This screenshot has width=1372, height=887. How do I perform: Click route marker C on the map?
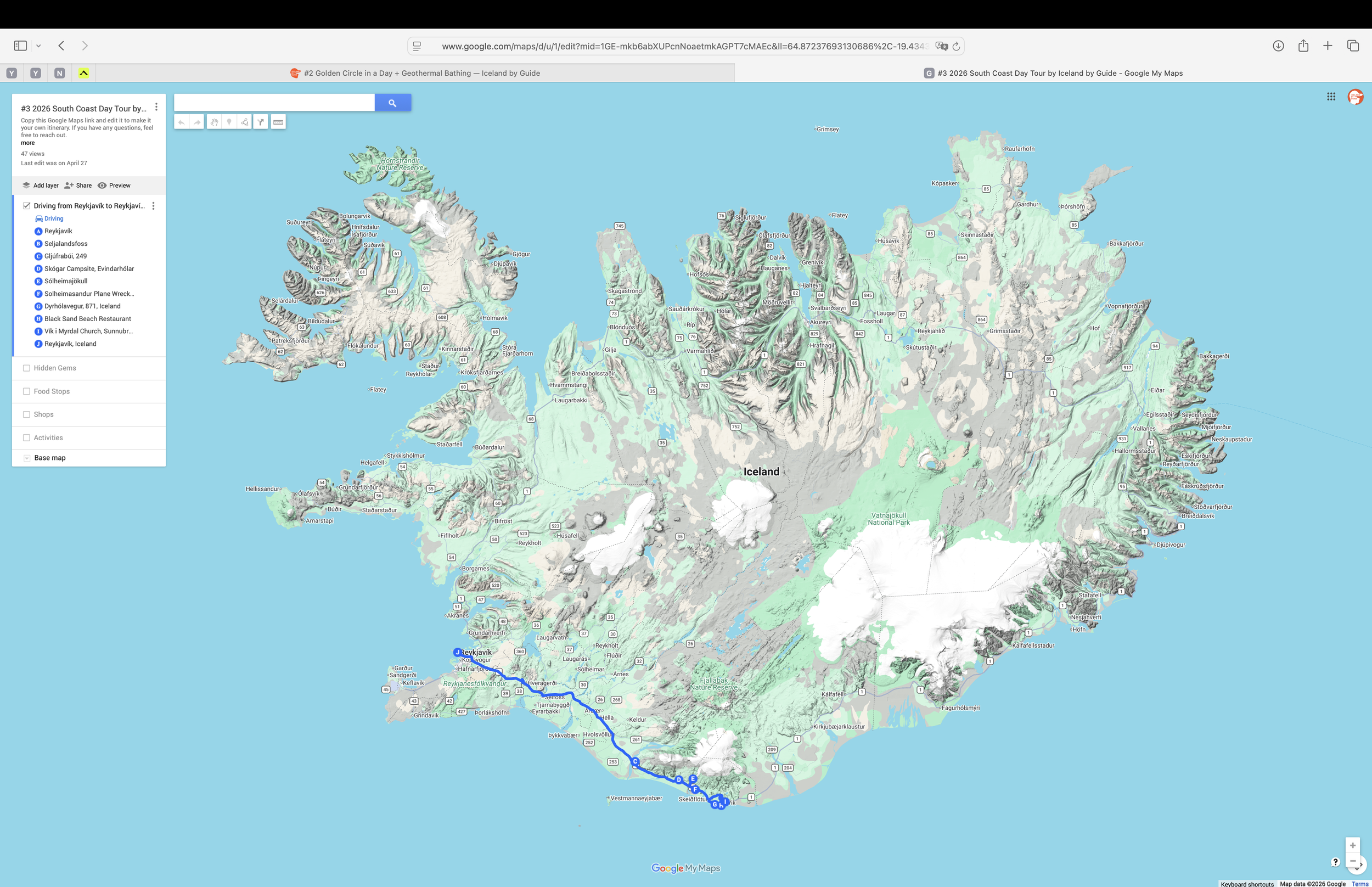pyautogui.click(x=635, y=761)
